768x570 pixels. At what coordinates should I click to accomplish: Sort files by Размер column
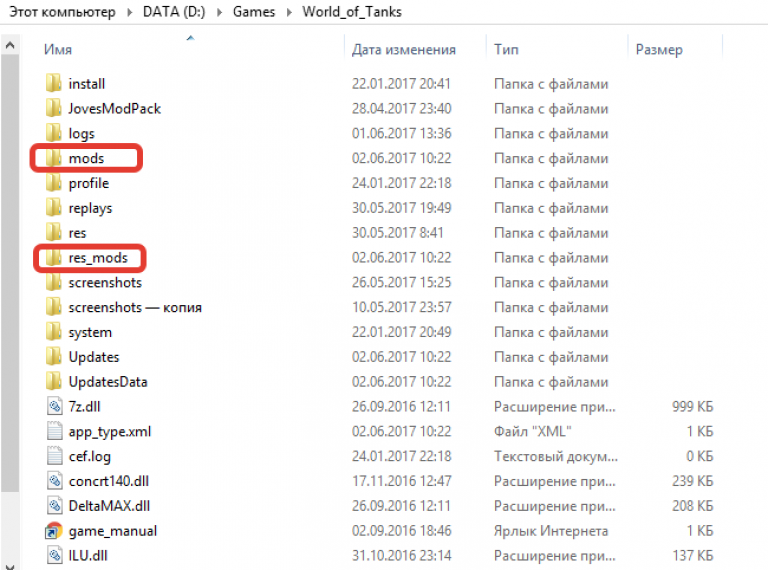click(658, 49)
